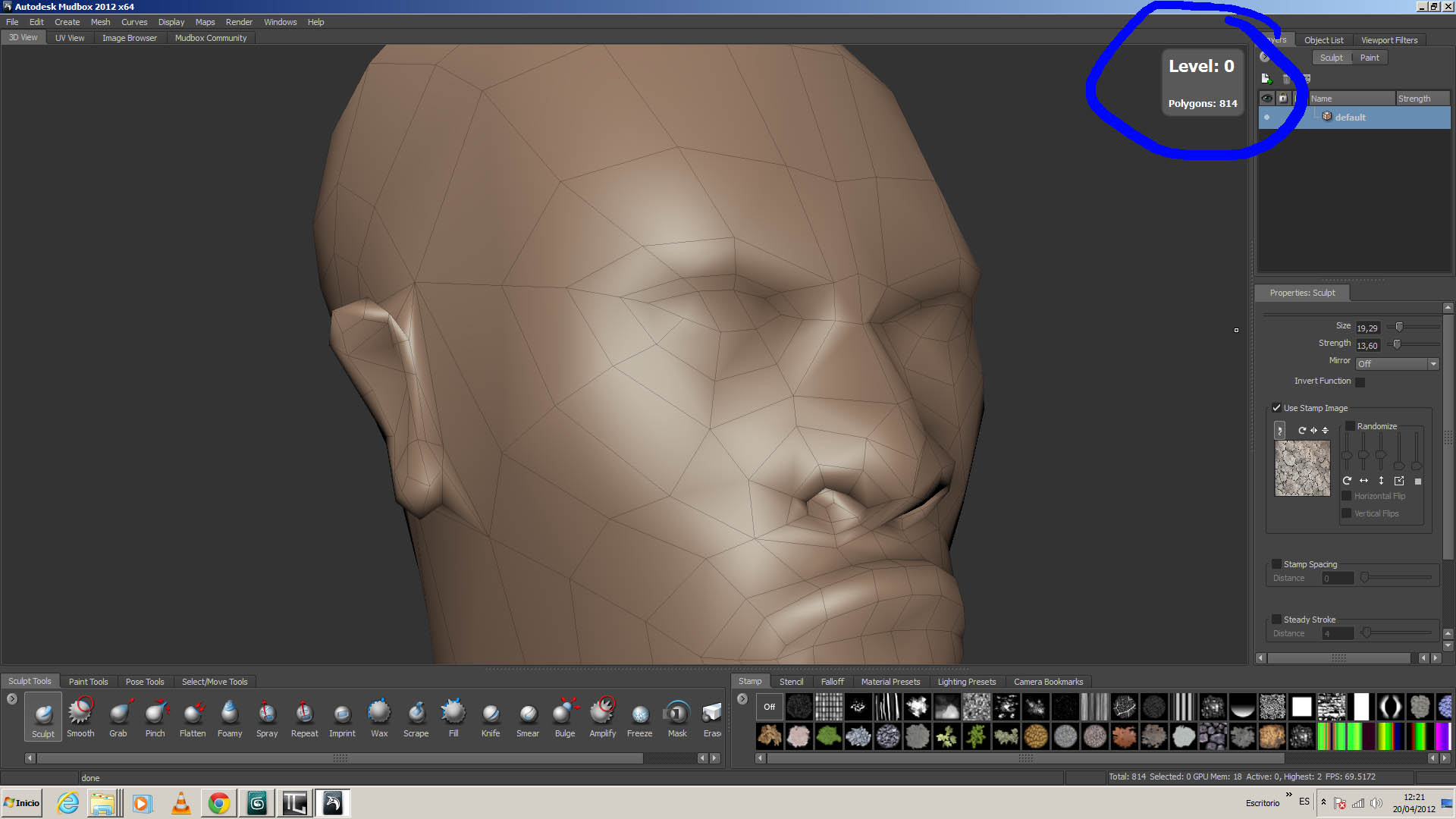The image size is (1456, 819).
Task: Activate the Wax sculpt tool
Action: click(x=379, y=716)
